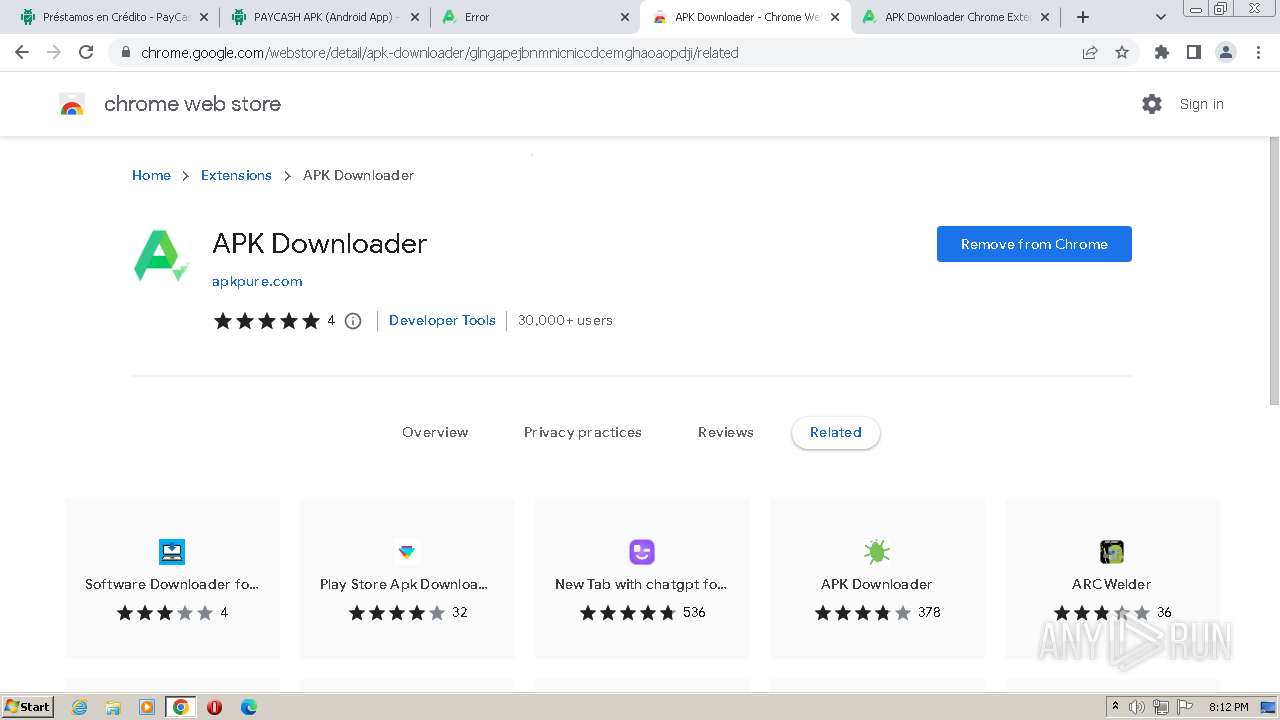Screen dimensions: 1280x720
Task: Open Play Store Apk Downloader icon
Action: [x=407, y=552]
